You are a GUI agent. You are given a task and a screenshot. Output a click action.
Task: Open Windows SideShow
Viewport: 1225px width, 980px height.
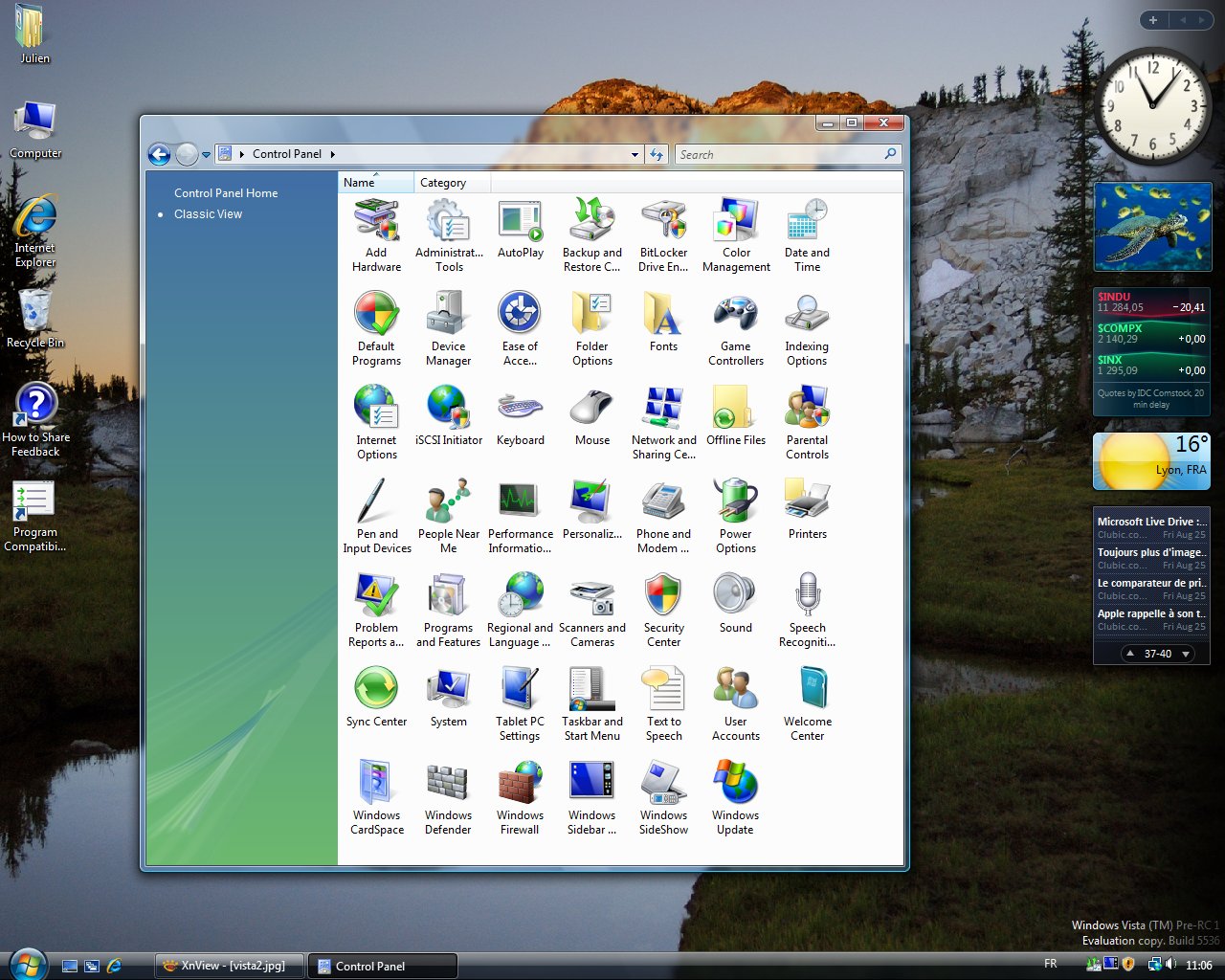pyautogui.click(x=663, y=798)
